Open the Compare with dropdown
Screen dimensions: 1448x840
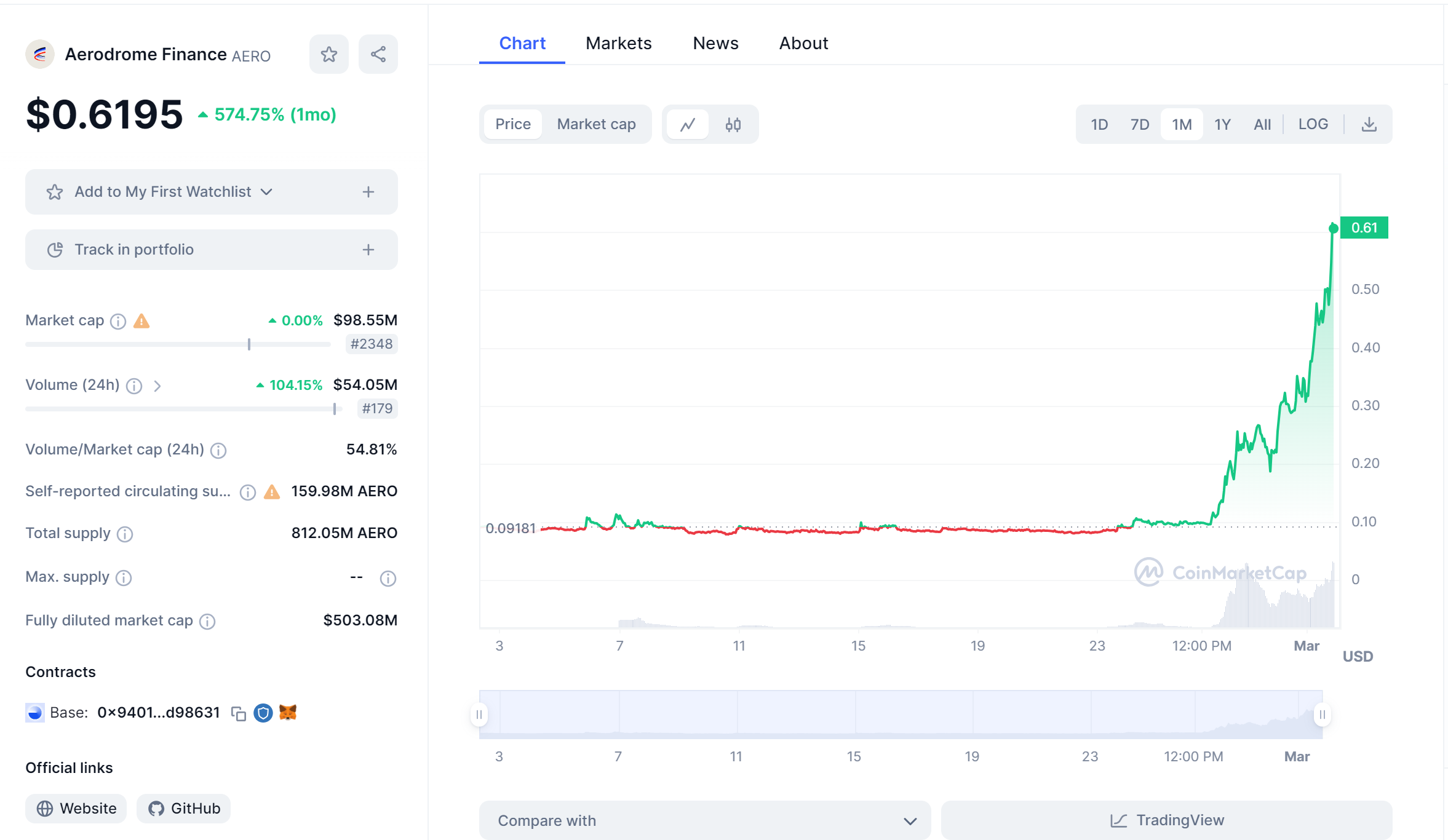(x=704, y=820)
